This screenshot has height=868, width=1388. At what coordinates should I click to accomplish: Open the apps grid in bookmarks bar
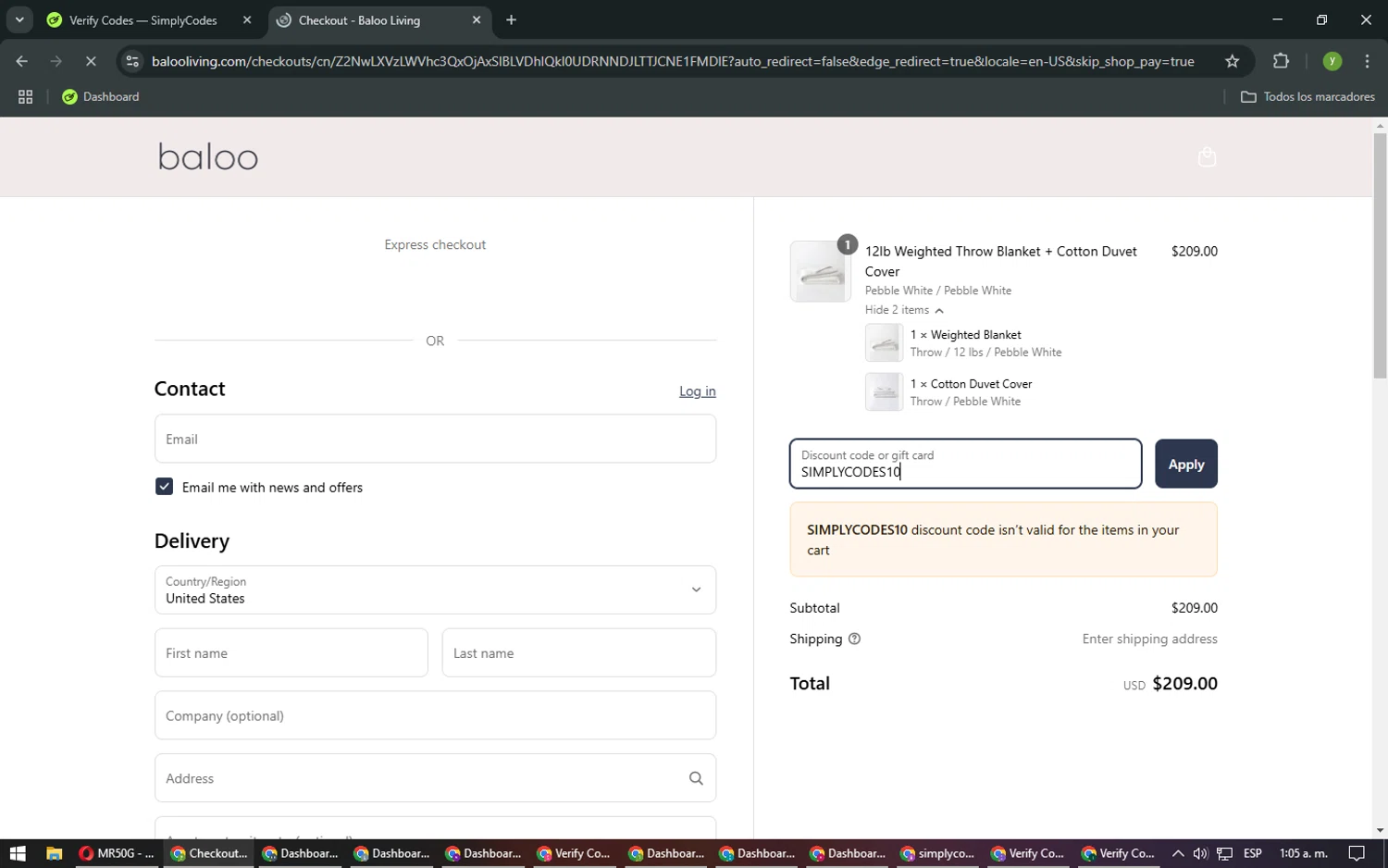pyautogui.click(x=25, y=96)
